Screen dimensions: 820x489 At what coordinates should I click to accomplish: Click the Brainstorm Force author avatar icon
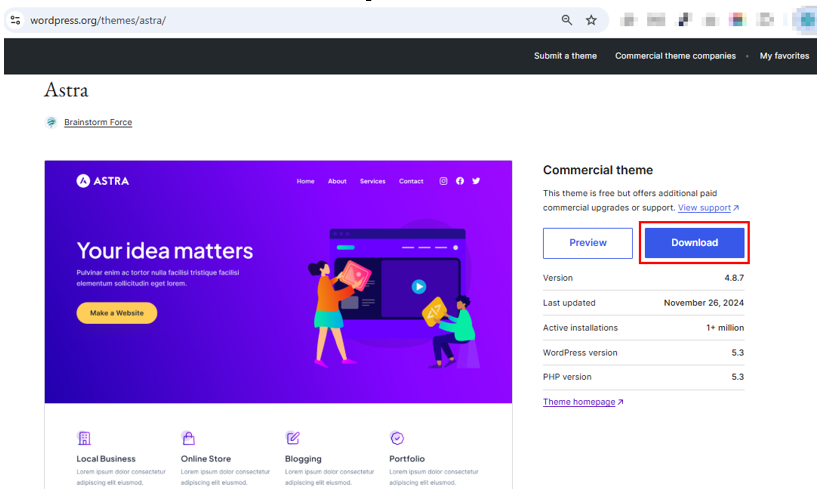pos(51,122)
